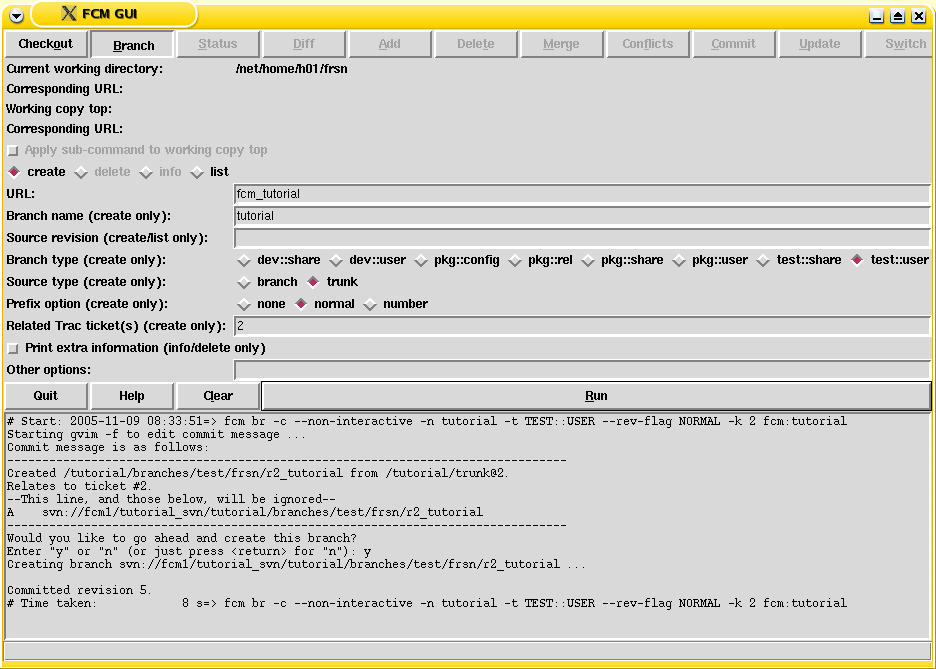936x669 pixels.
Task: Enable Print extra information checkbox
Action: 14,349
